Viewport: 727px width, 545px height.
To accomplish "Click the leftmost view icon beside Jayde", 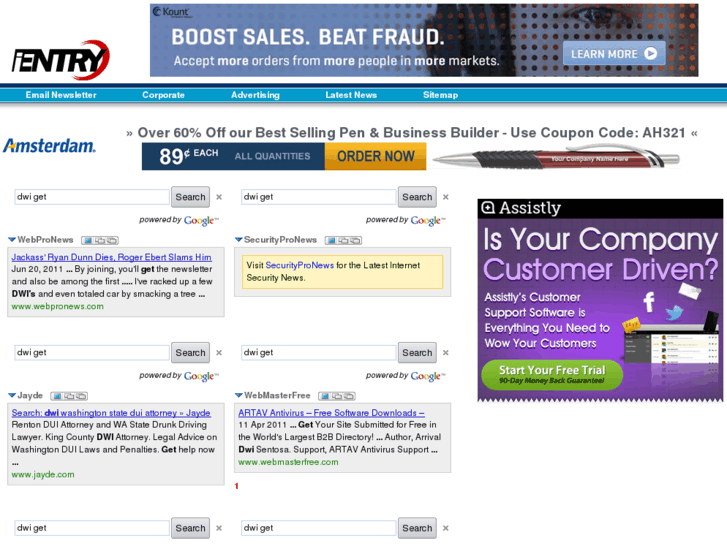I will pyautogui.click(x=57, y=396).
